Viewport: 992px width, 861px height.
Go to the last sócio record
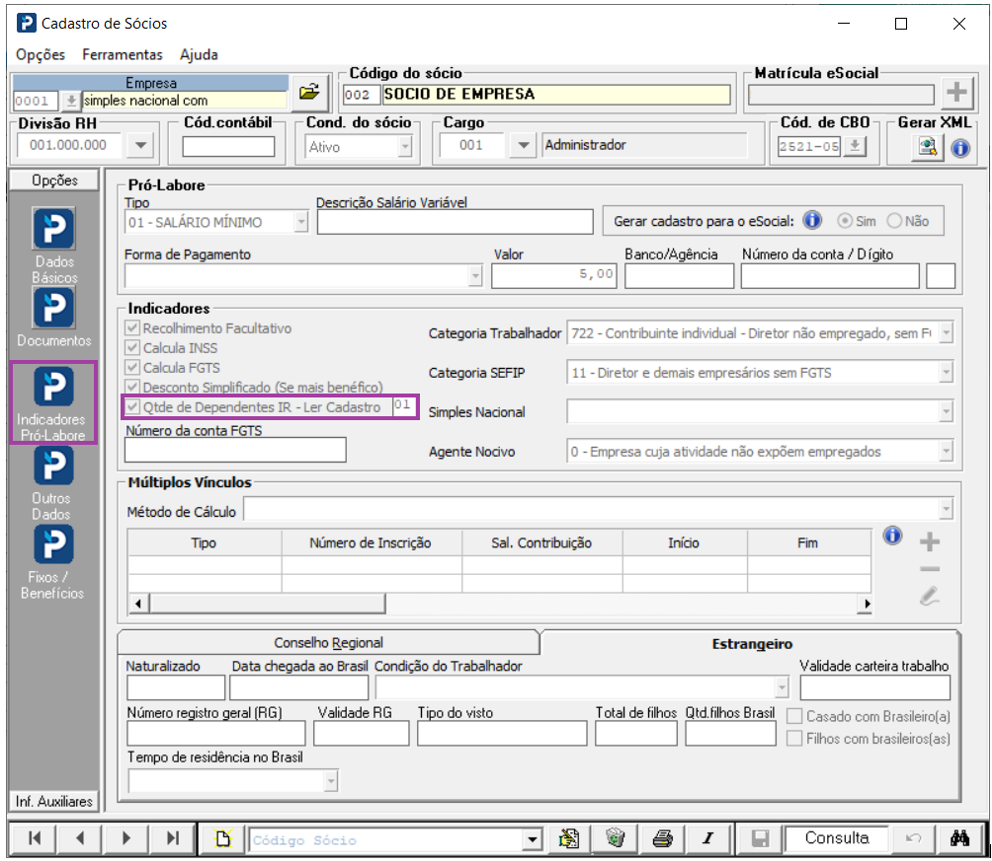point(172,838)
